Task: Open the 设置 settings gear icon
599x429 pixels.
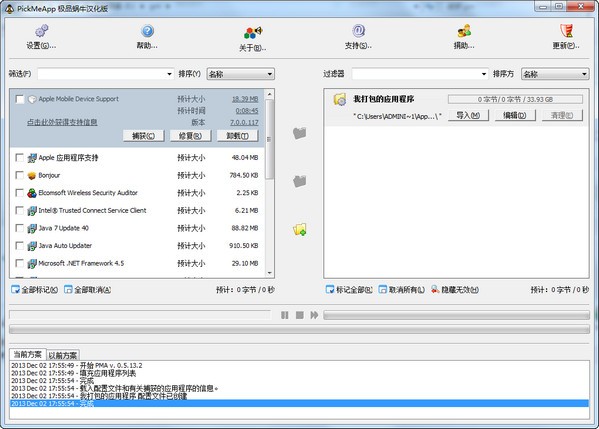Action: pyautogui.click(x=41, y=31)
